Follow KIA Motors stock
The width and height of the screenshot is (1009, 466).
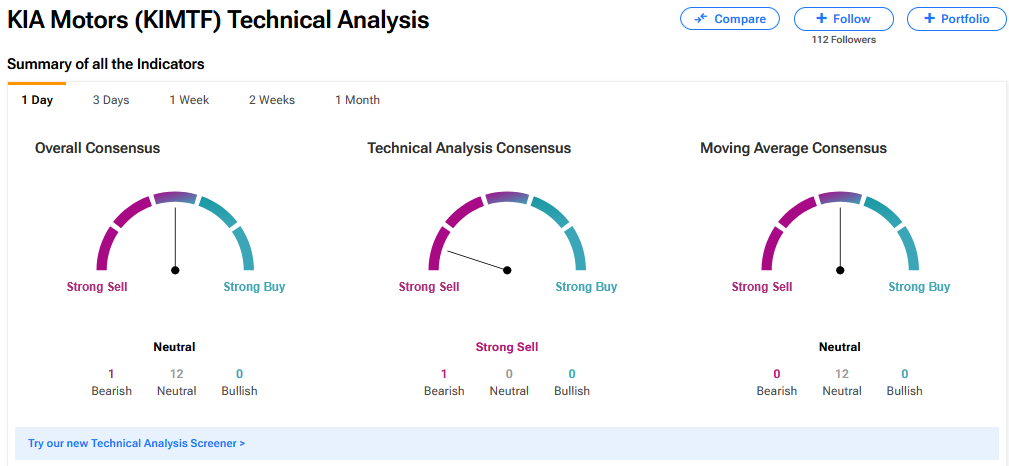(x=843, y=19)
